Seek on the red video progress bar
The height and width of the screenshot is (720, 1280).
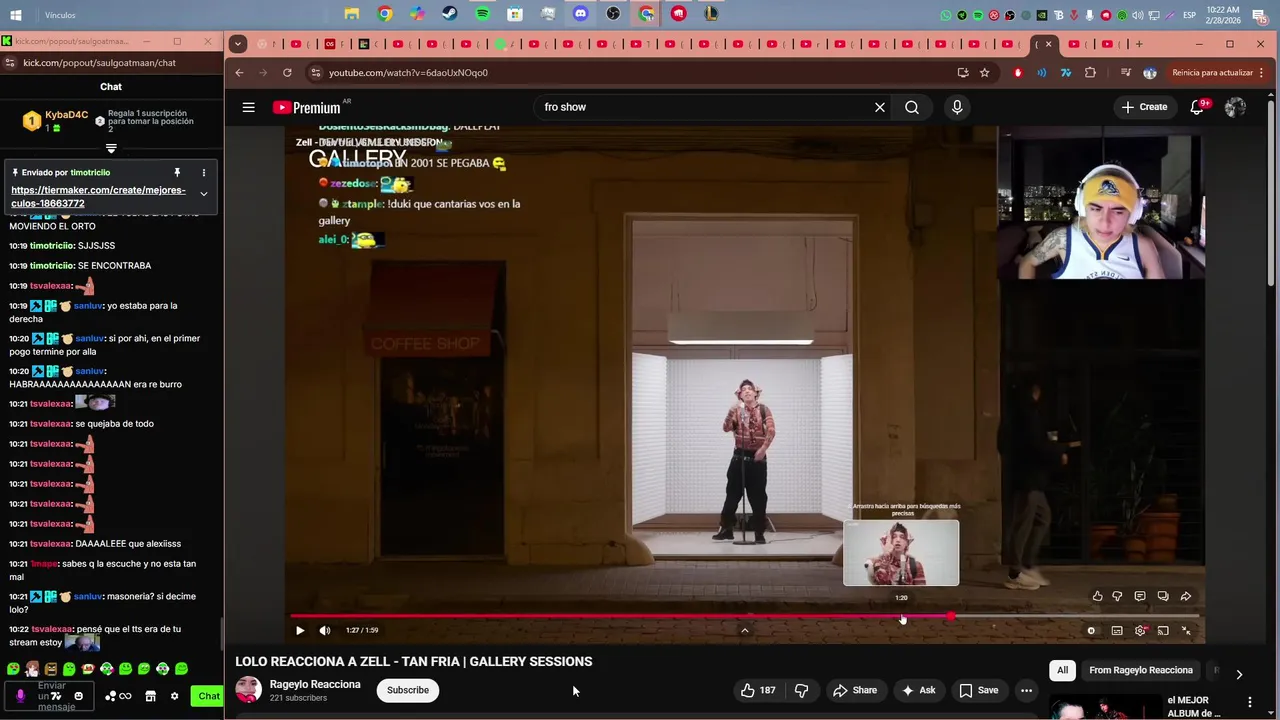744,616
